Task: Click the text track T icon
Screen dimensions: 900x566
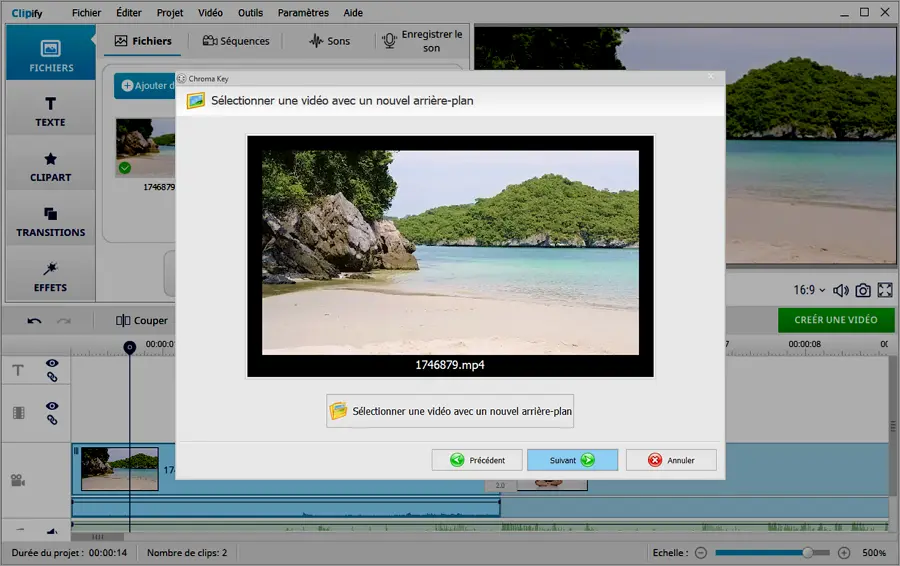Action: tap(18, 370)
